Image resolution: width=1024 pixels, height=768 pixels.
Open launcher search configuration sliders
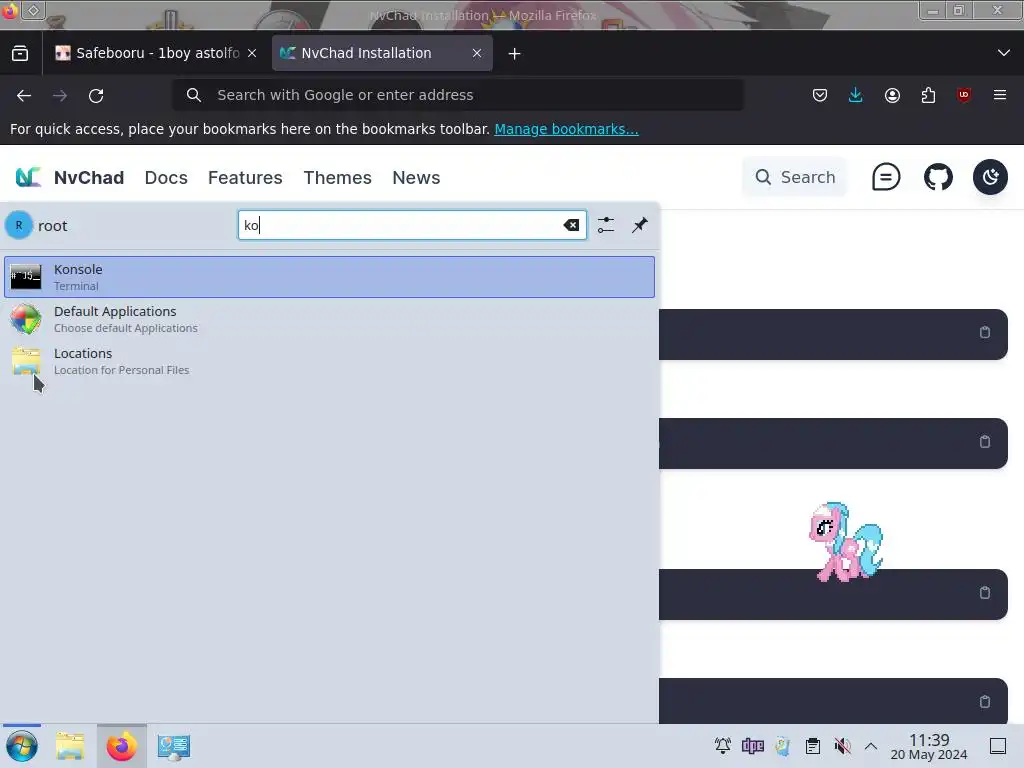click(x=605, y=225)
